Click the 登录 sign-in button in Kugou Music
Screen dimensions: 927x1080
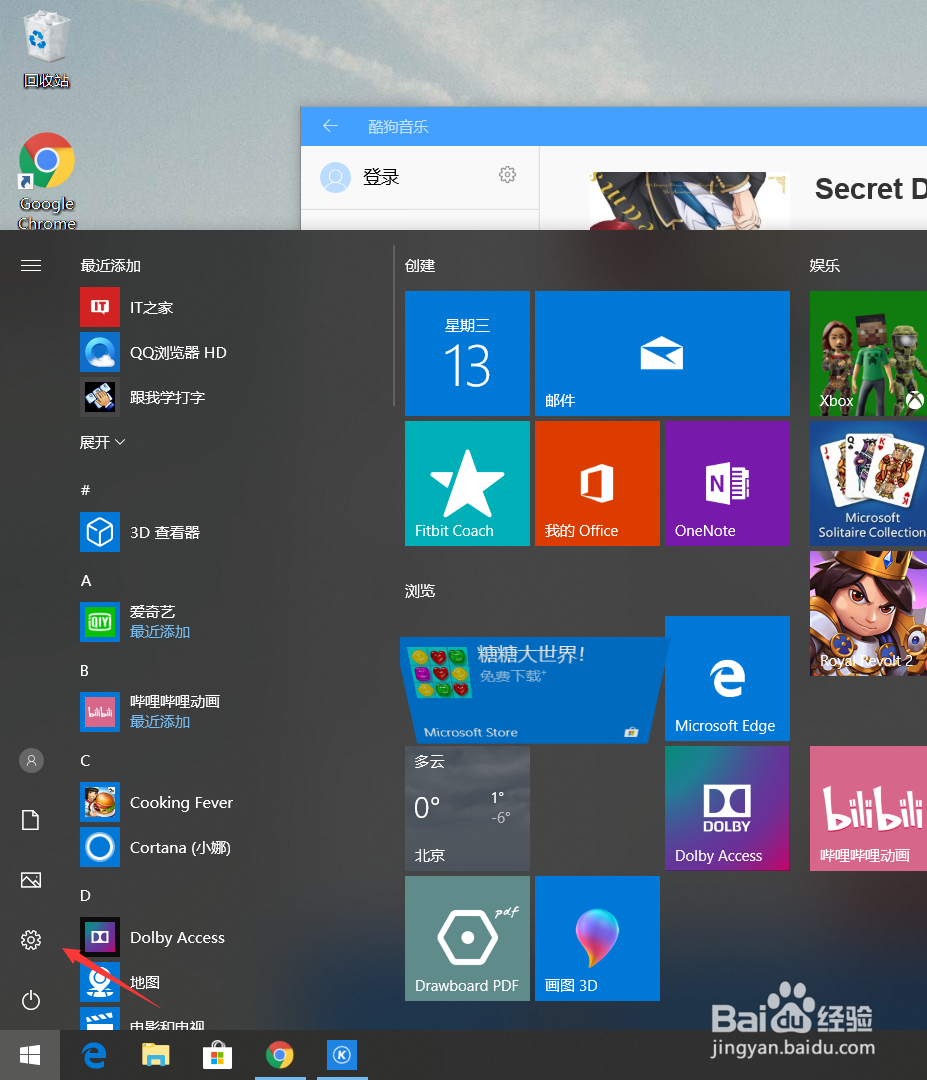[x=380, y=176]
